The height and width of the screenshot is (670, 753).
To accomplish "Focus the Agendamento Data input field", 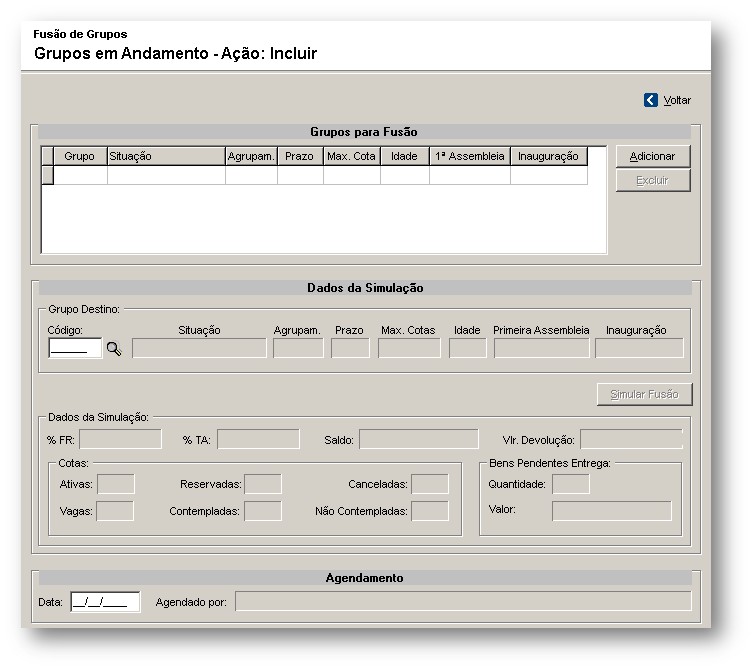I will pos(105,602).
